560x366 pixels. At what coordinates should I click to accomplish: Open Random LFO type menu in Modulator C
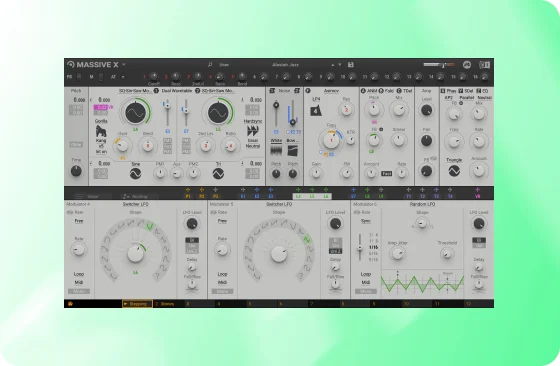[422, 204]
